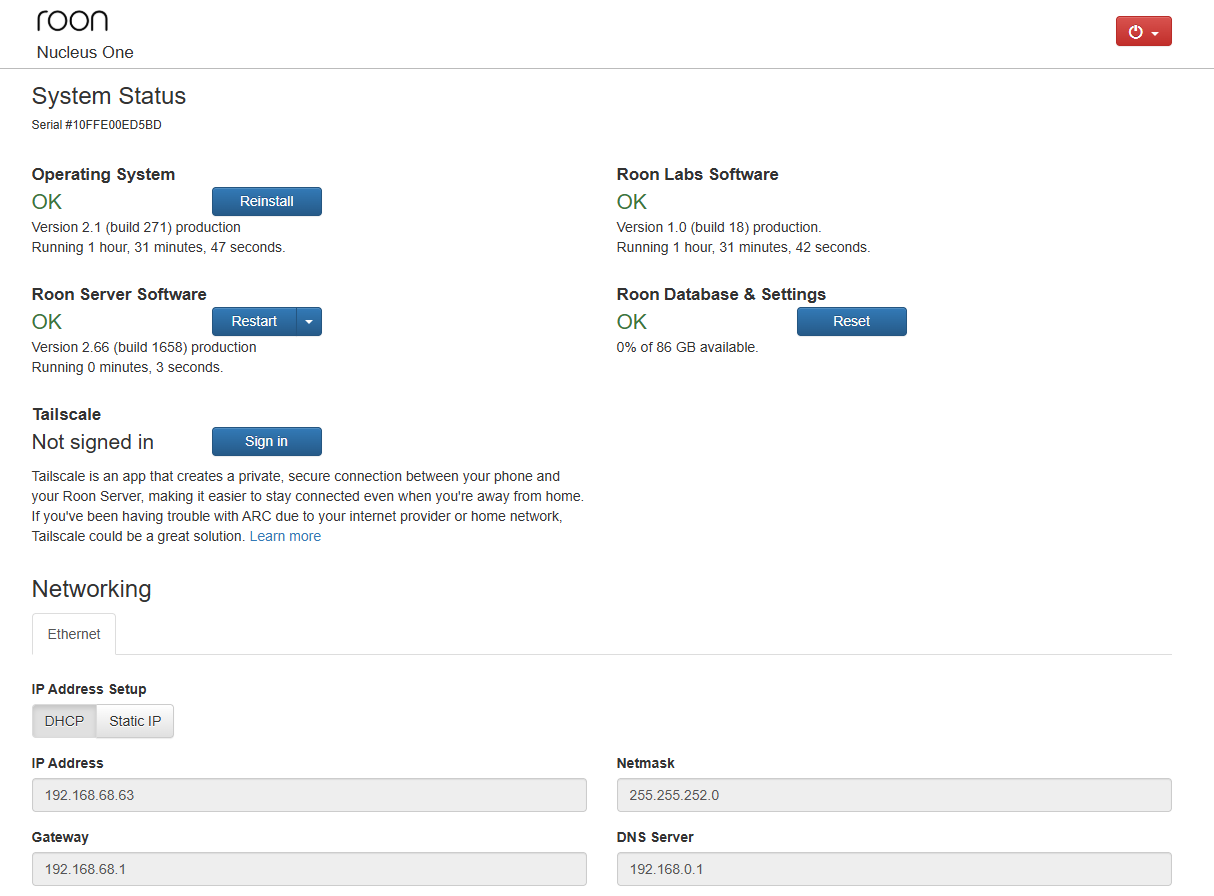Click the Gateway field label
Screen dimensions: 1214x896
point(60,837)
